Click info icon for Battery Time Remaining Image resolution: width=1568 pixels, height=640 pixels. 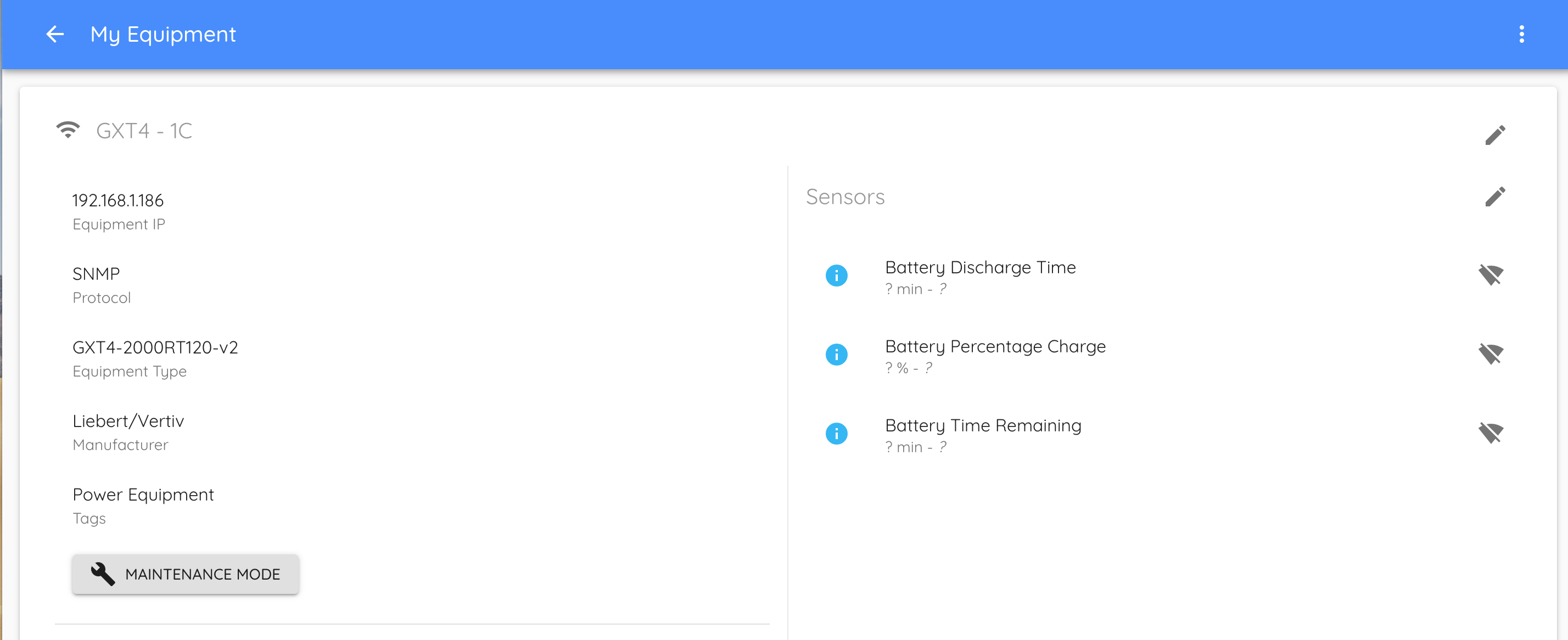click(836, 434)
